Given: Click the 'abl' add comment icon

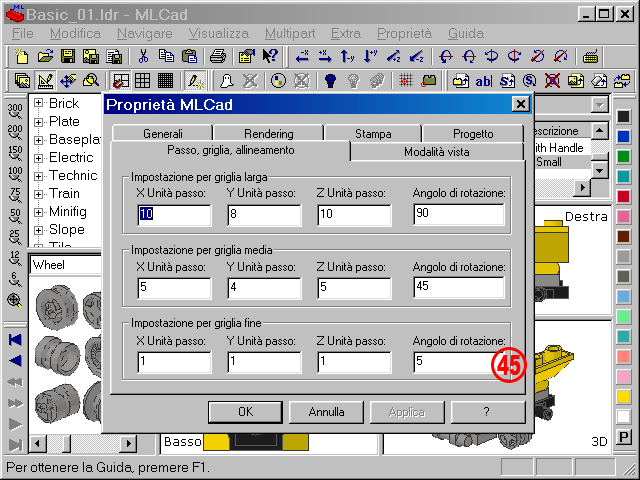Looking at the screenshot, I should pyautogui.click(x=484, y=81).
